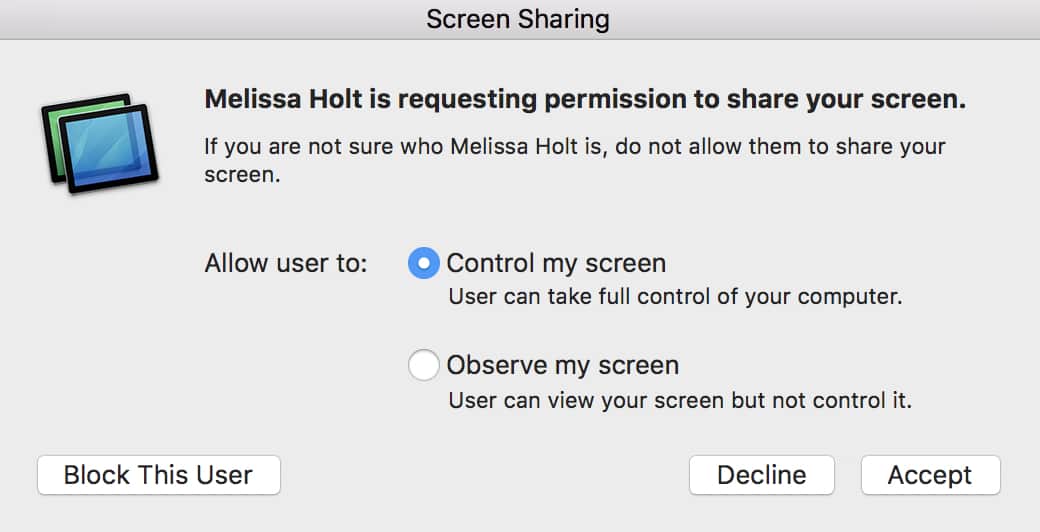1040x532 pixels.
Task: Click the "Allow user to:" label
Action: [x=286, y=264]
